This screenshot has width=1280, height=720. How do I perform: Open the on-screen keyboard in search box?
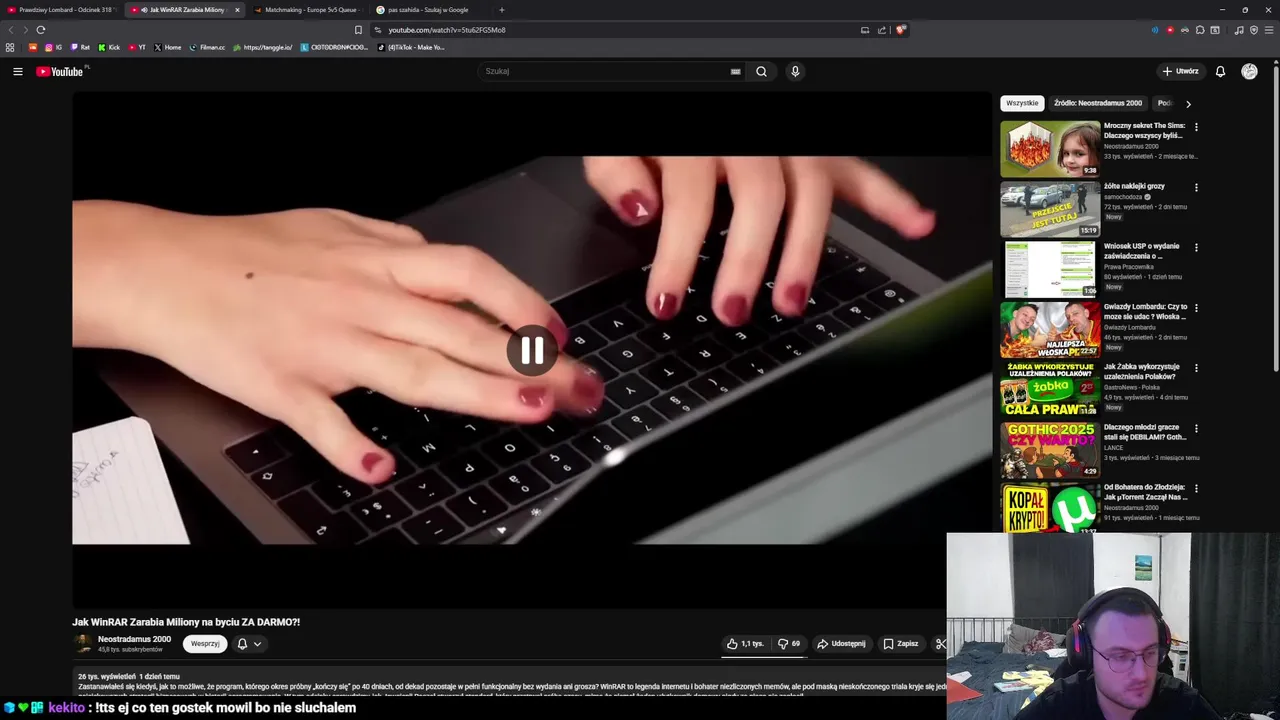pyautogui.click(x=735, y=71)
